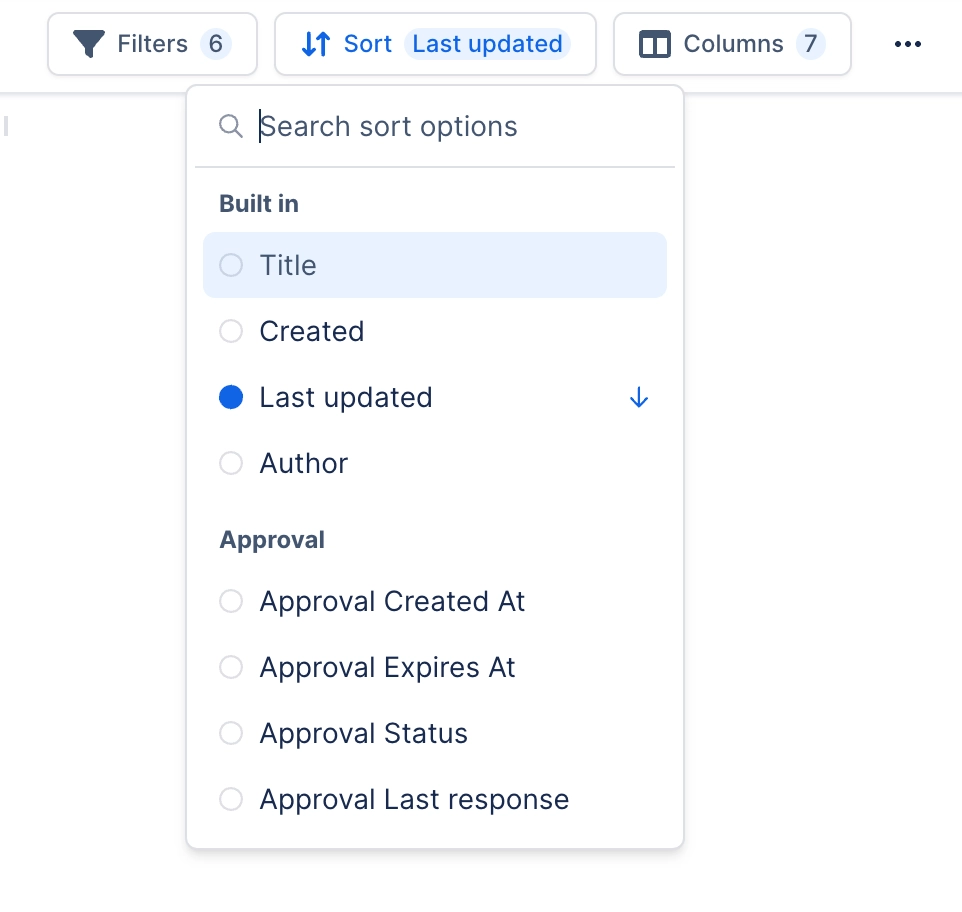The image size is (962, 912).
Task: Click the Filters count badge 6
Action: (215, 44)
